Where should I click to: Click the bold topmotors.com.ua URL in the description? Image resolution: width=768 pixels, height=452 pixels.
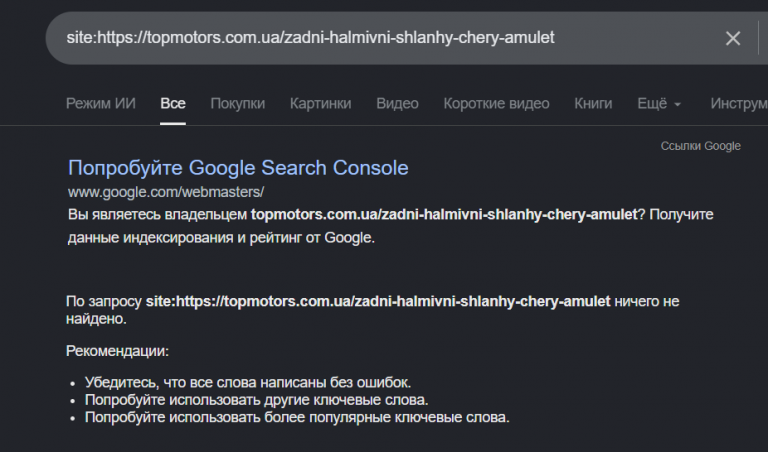(444, 214)
